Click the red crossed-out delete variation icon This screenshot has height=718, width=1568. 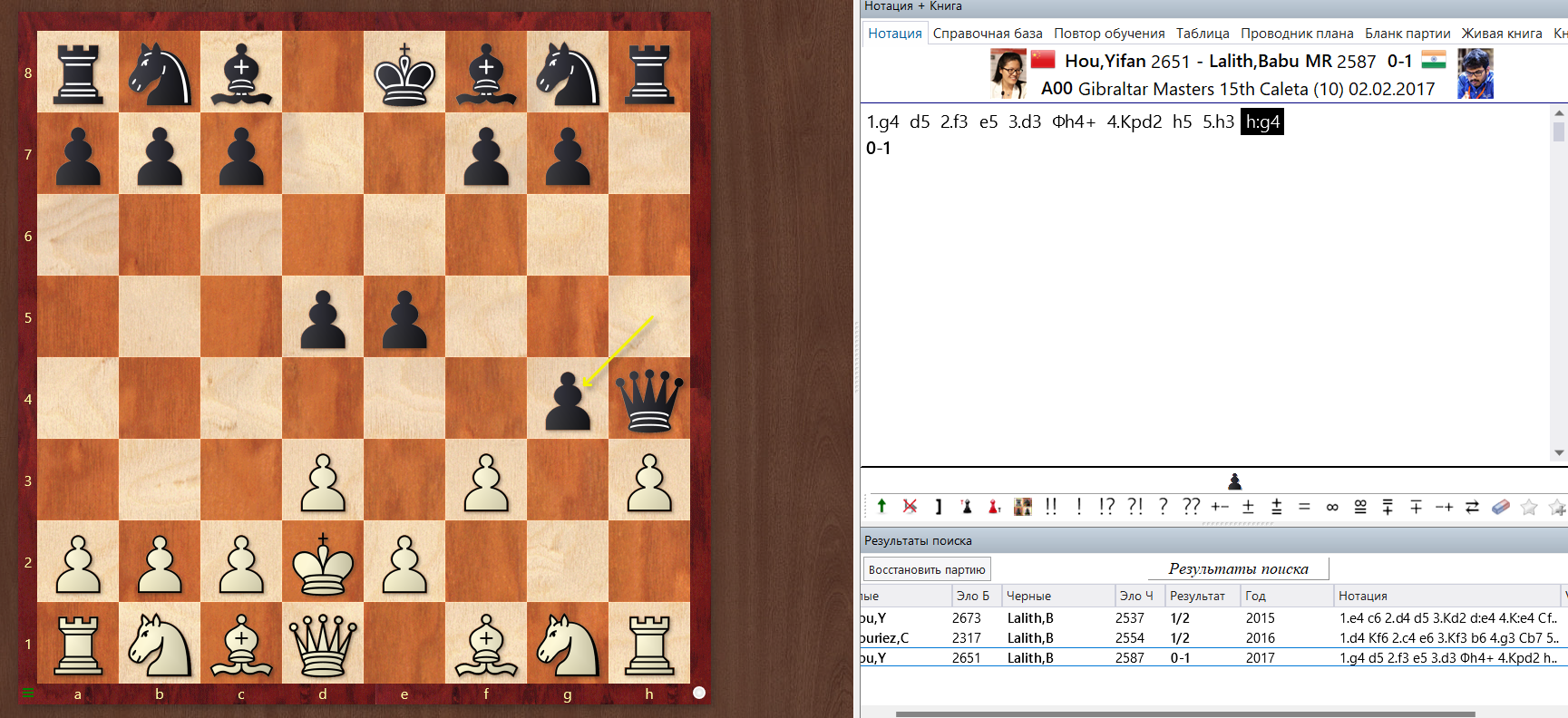point(910,507)
